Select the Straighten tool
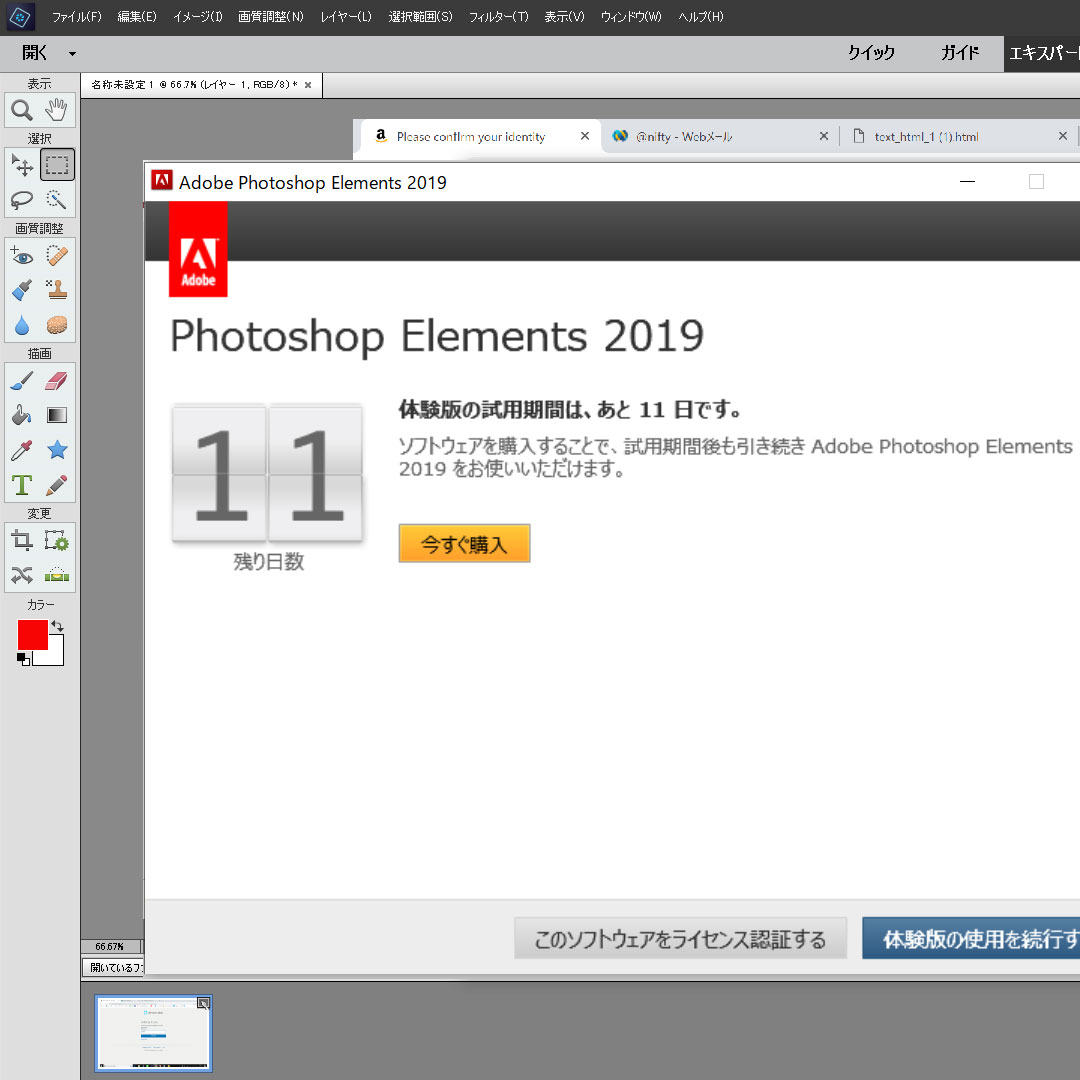1080x1080 pixels. click(56, 574)
